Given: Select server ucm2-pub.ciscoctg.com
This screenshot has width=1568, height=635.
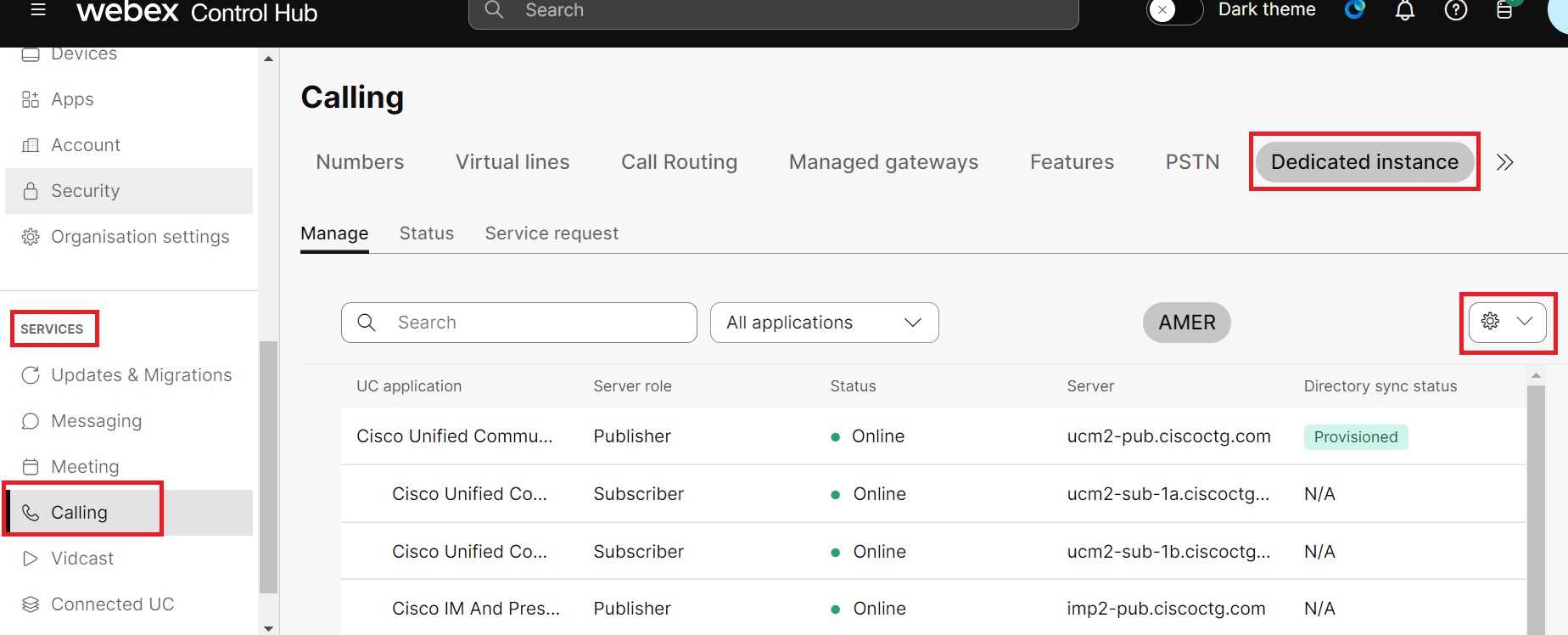Looking at the screenshot, I should tap(1168, 436).
